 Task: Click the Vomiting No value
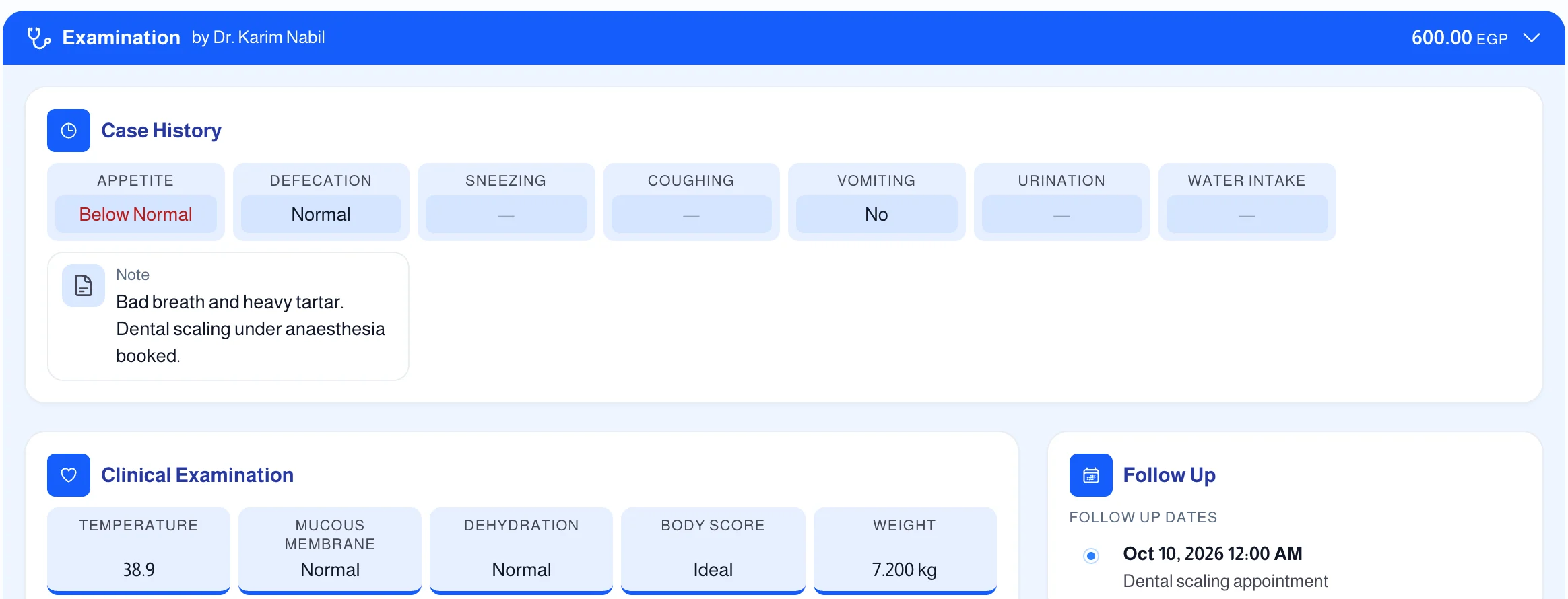[877, 214]
